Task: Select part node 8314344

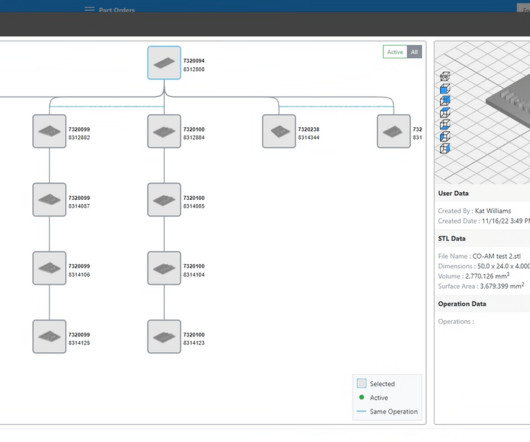Action: coord(279,131)
